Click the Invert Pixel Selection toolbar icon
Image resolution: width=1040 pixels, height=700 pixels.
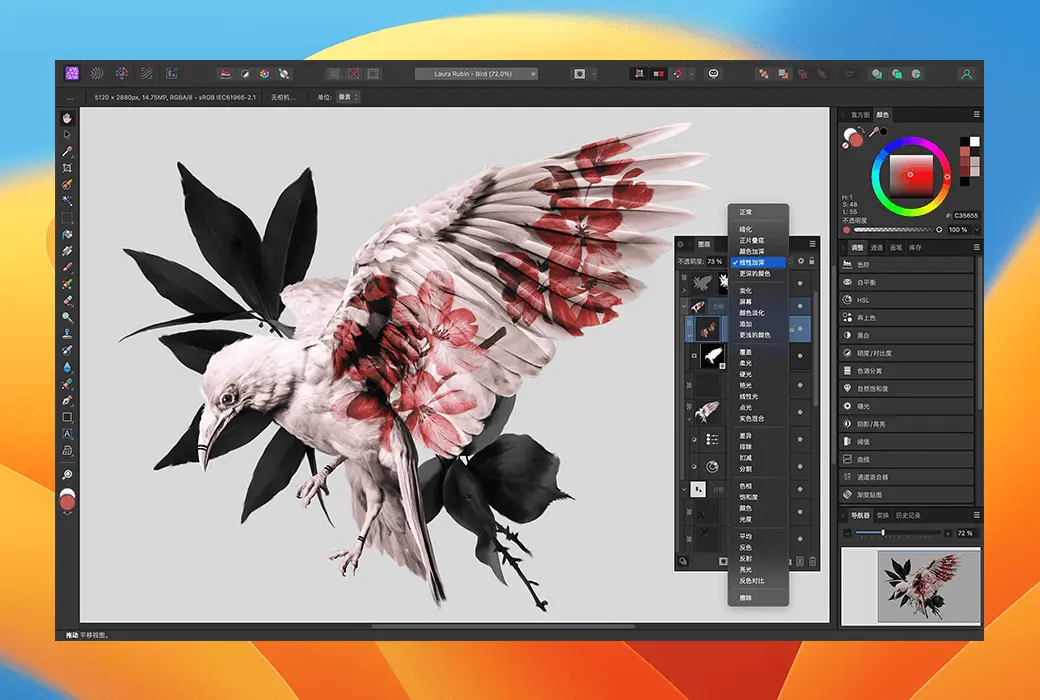pos(373,74)
